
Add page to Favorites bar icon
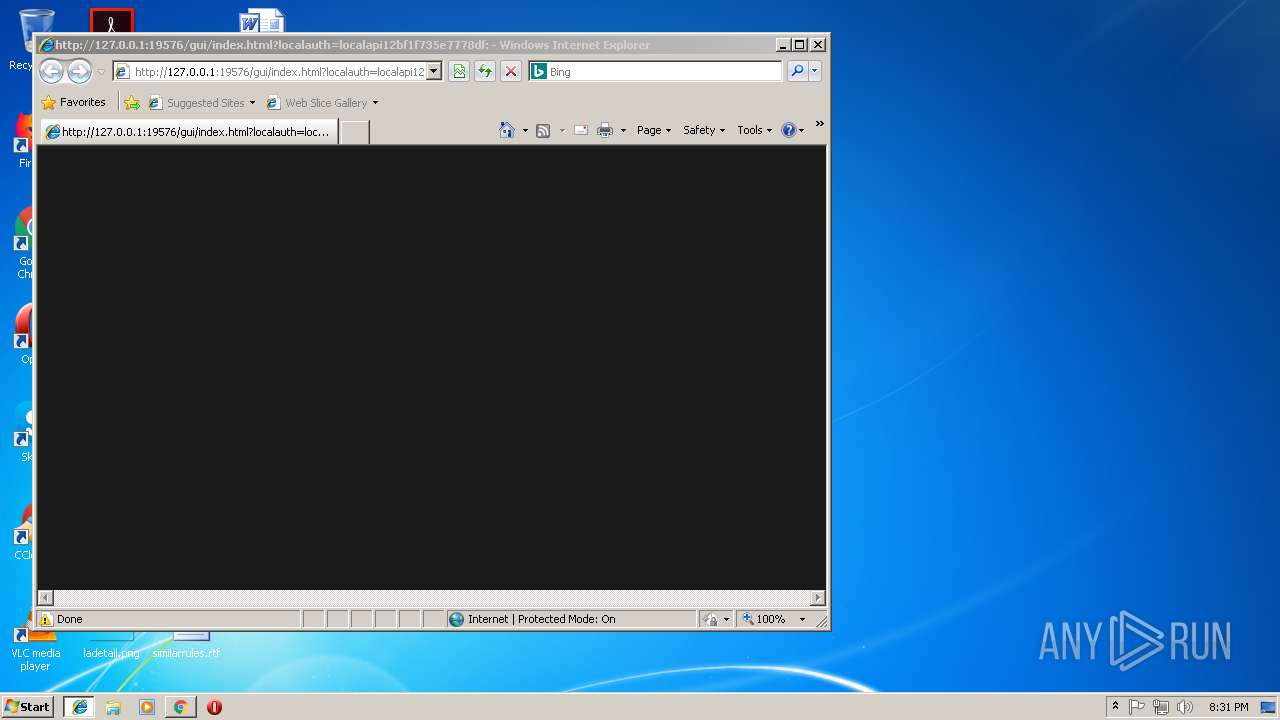click(x=132, y=102)
